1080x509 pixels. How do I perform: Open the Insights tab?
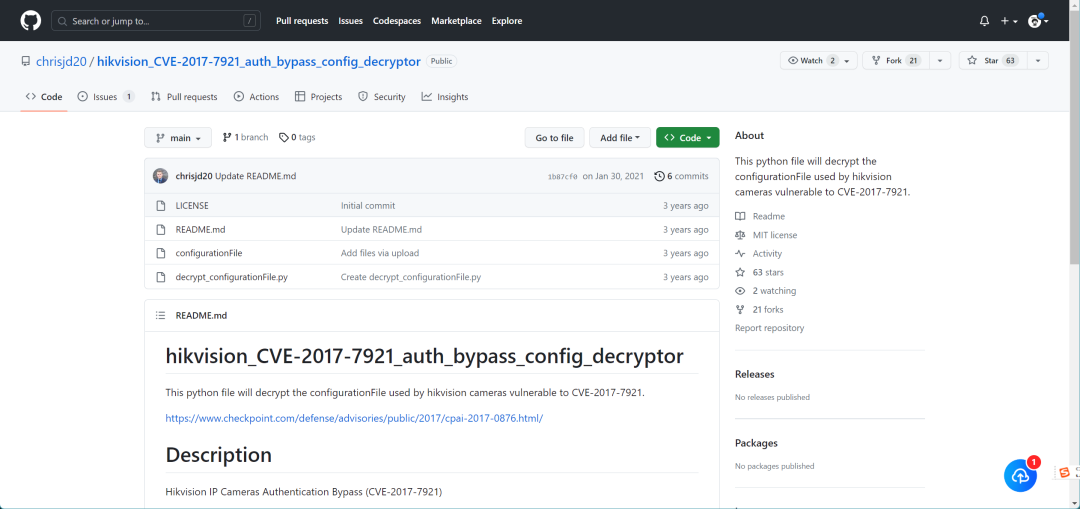[445, 97]
